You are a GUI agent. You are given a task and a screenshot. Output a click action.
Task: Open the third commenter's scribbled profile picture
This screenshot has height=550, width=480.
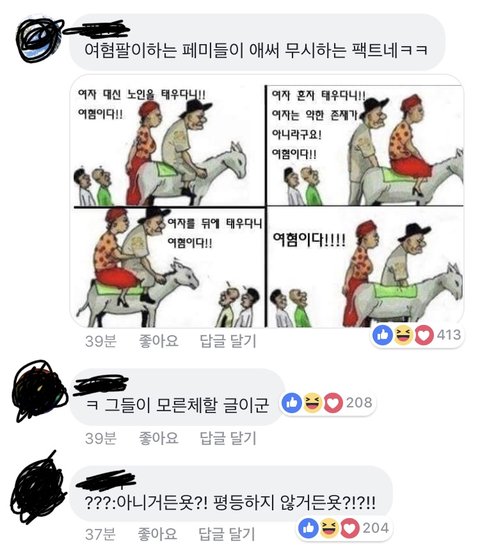(38, 488)
